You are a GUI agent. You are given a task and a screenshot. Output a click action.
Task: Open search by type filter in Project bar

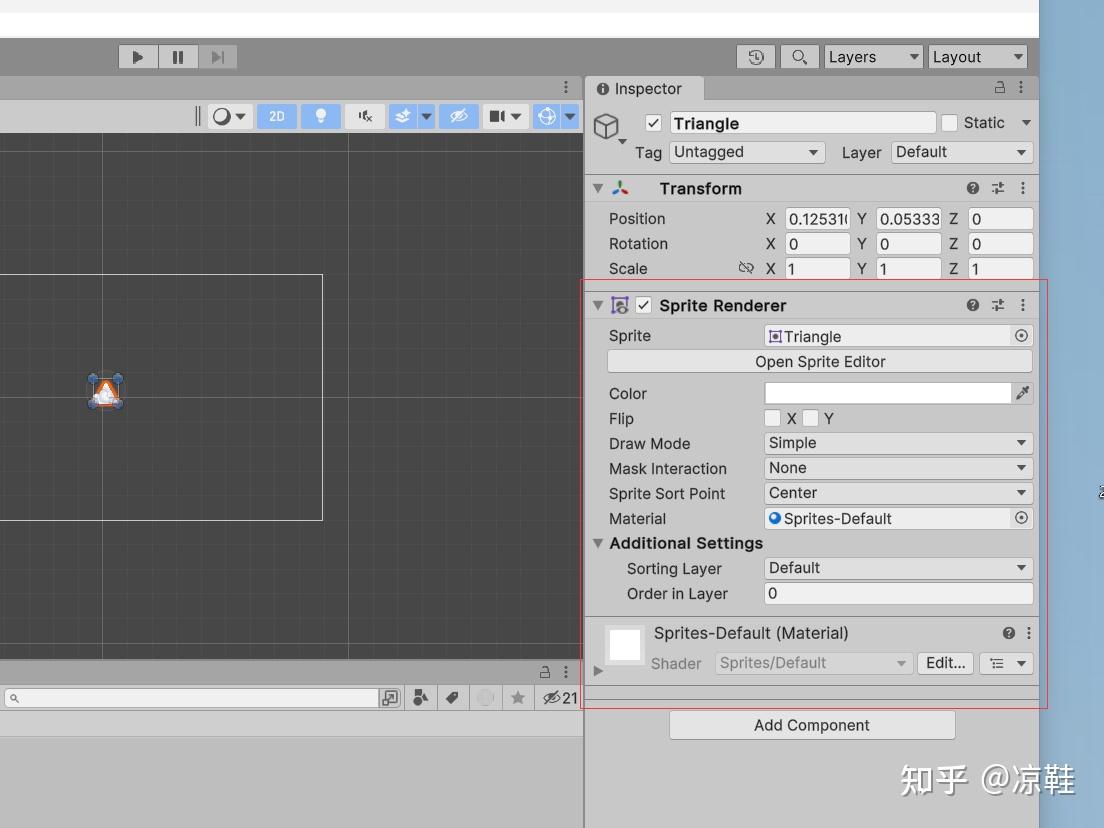pos(421,697)
